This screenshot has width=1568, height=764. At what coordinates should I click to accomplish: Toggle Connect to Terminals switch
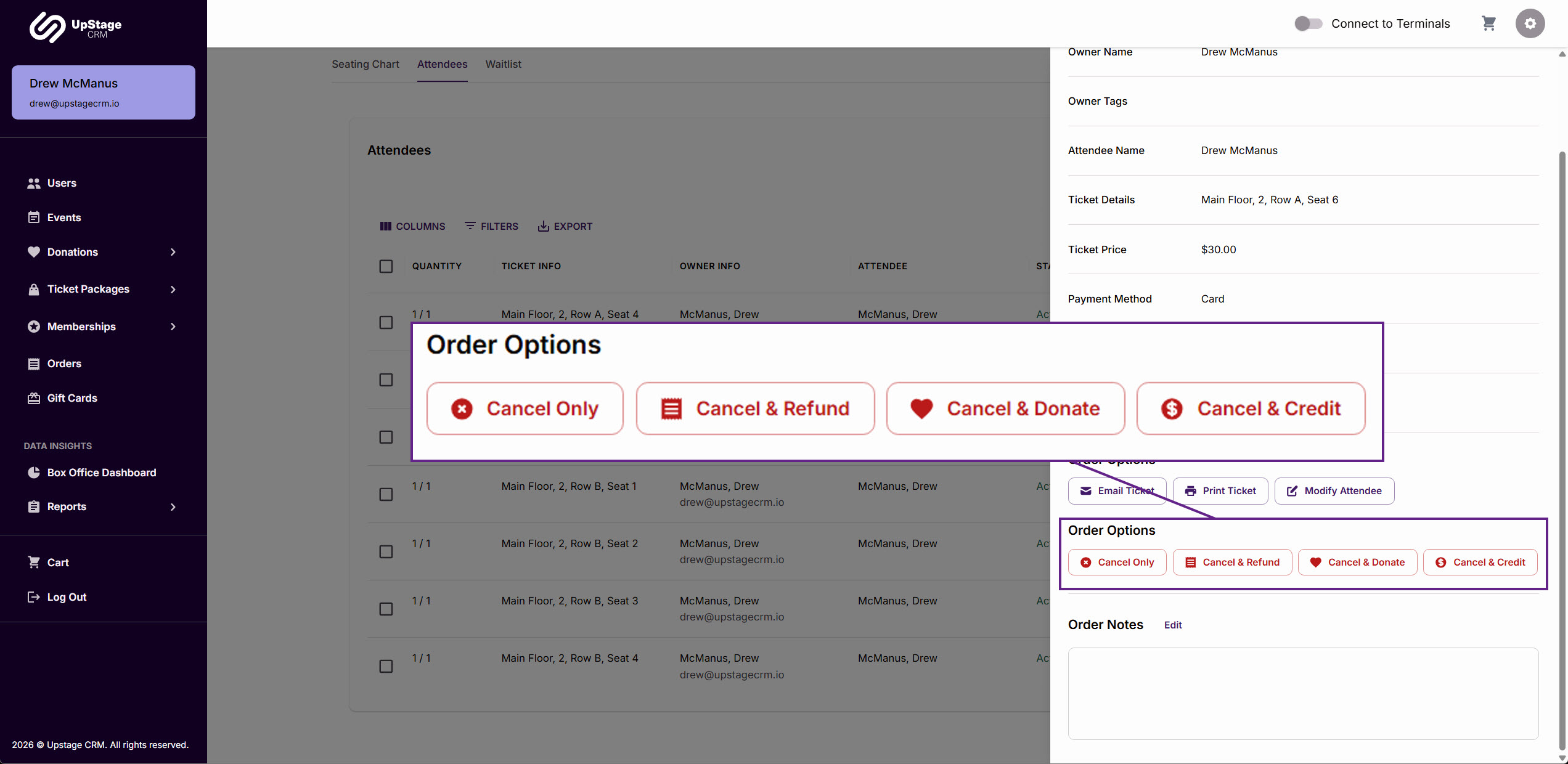pos(1308,23)
